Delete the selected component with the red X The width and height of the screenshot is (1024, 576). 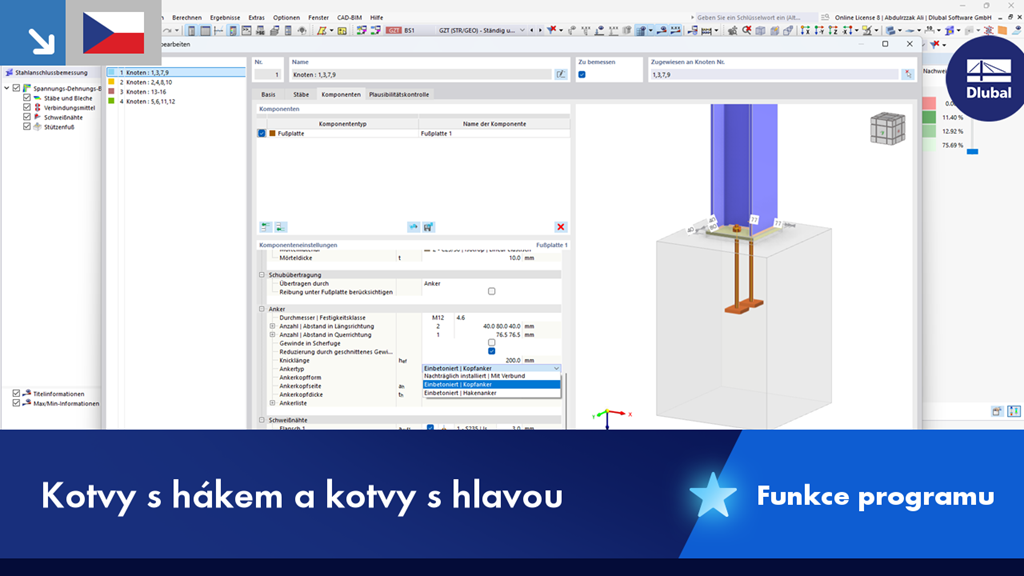coord(560,227)
